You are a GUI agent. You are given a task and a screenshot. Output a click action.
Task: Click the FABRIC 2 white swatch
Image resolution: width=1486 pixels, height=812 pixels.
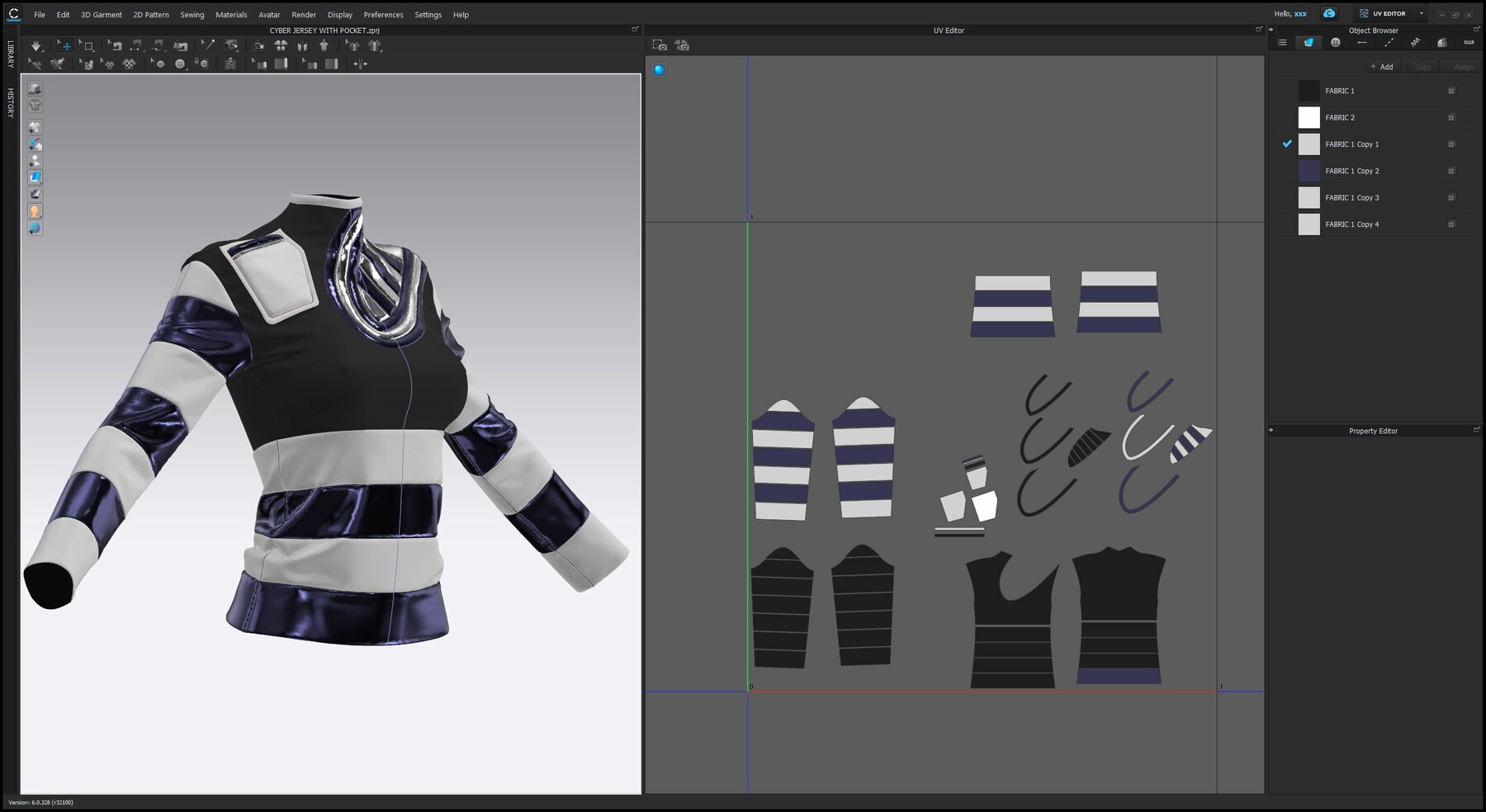1309,117
